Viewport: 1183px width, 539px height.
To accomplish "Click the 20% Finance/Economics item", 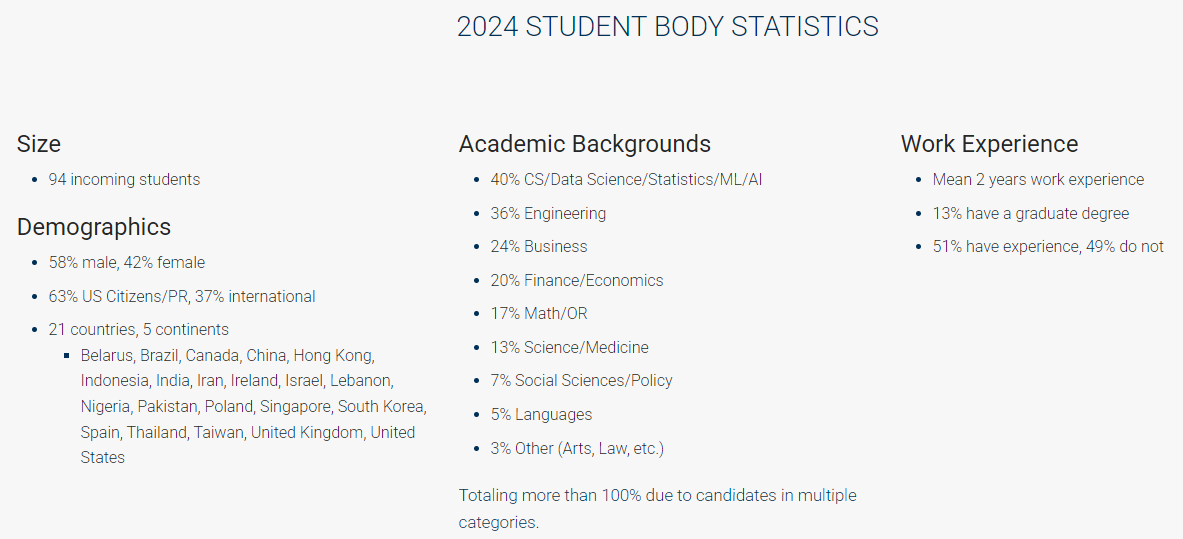I will [577, 281].
